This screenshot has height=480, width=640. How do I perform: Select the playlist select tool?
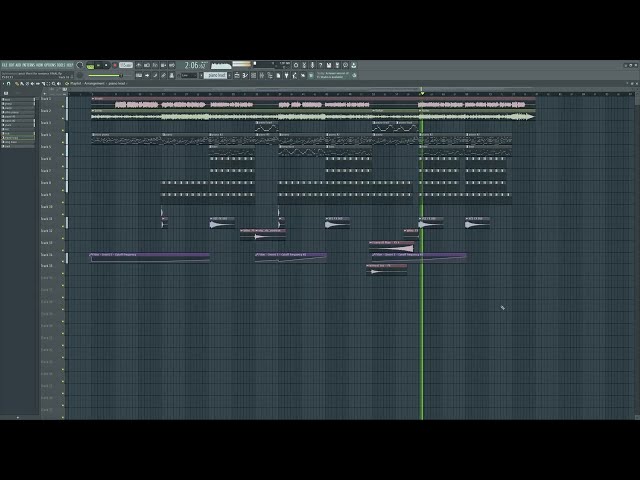49,83
